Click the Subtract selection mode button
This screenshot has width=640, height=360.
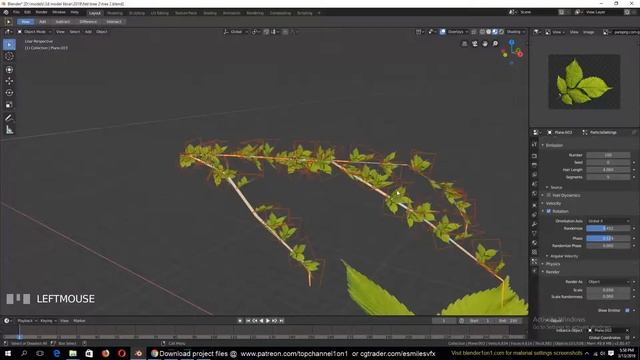(x=62, y=22)
